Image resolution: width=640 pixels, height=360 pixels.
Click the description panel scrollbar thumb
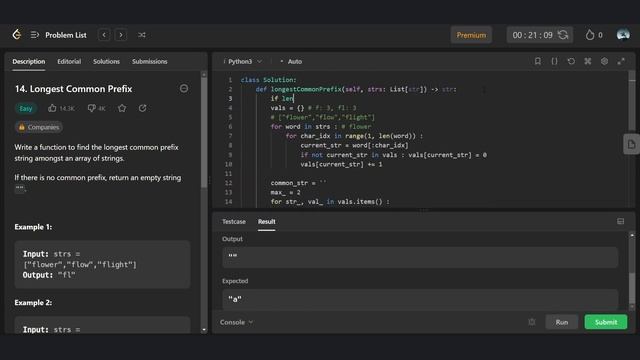tap(204, 133)
